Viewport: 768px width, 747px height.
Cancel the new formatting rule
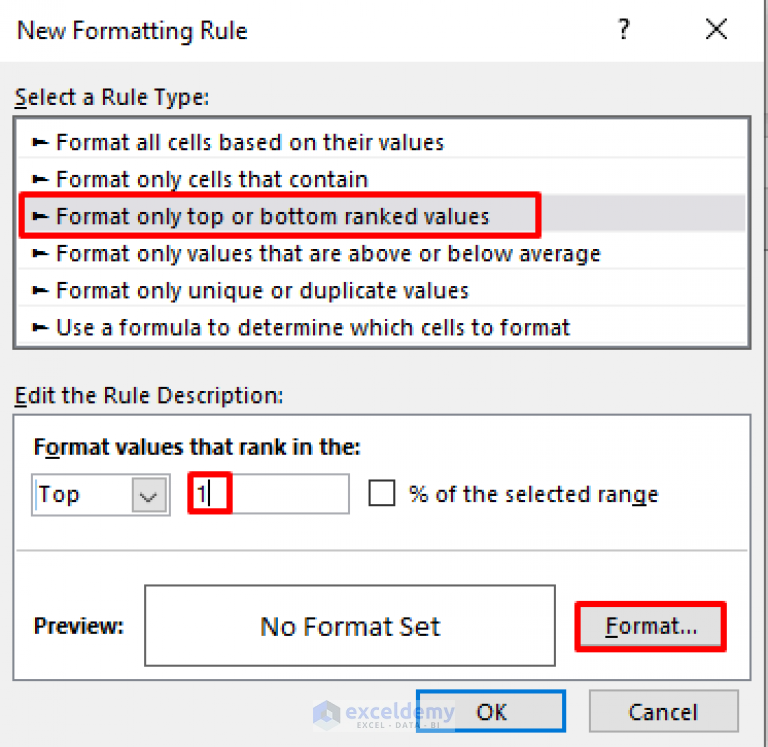pos(664,711)
